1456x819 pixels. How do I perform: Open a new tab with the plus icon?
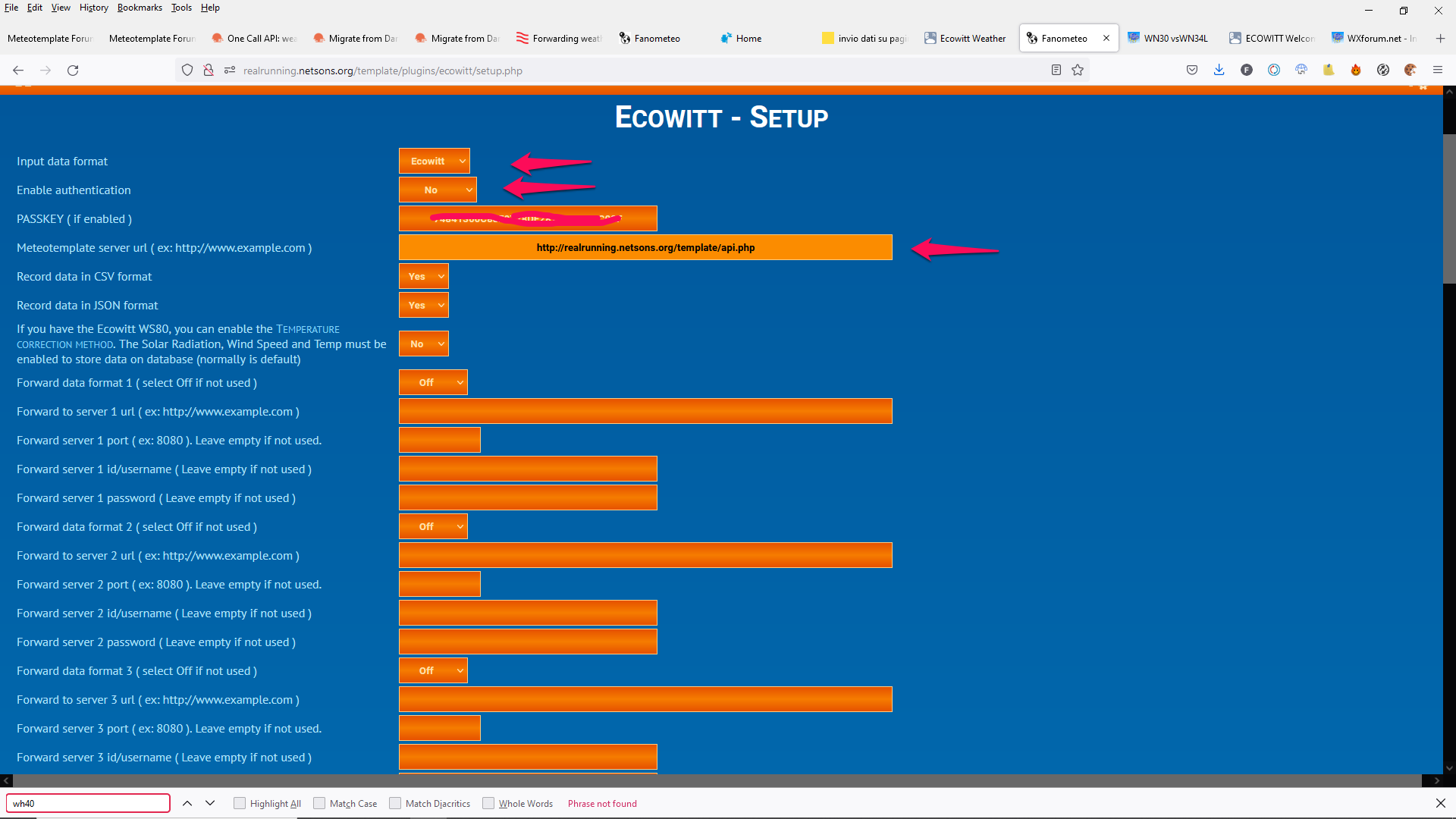pyautogui.click(x=1440, y=38)
